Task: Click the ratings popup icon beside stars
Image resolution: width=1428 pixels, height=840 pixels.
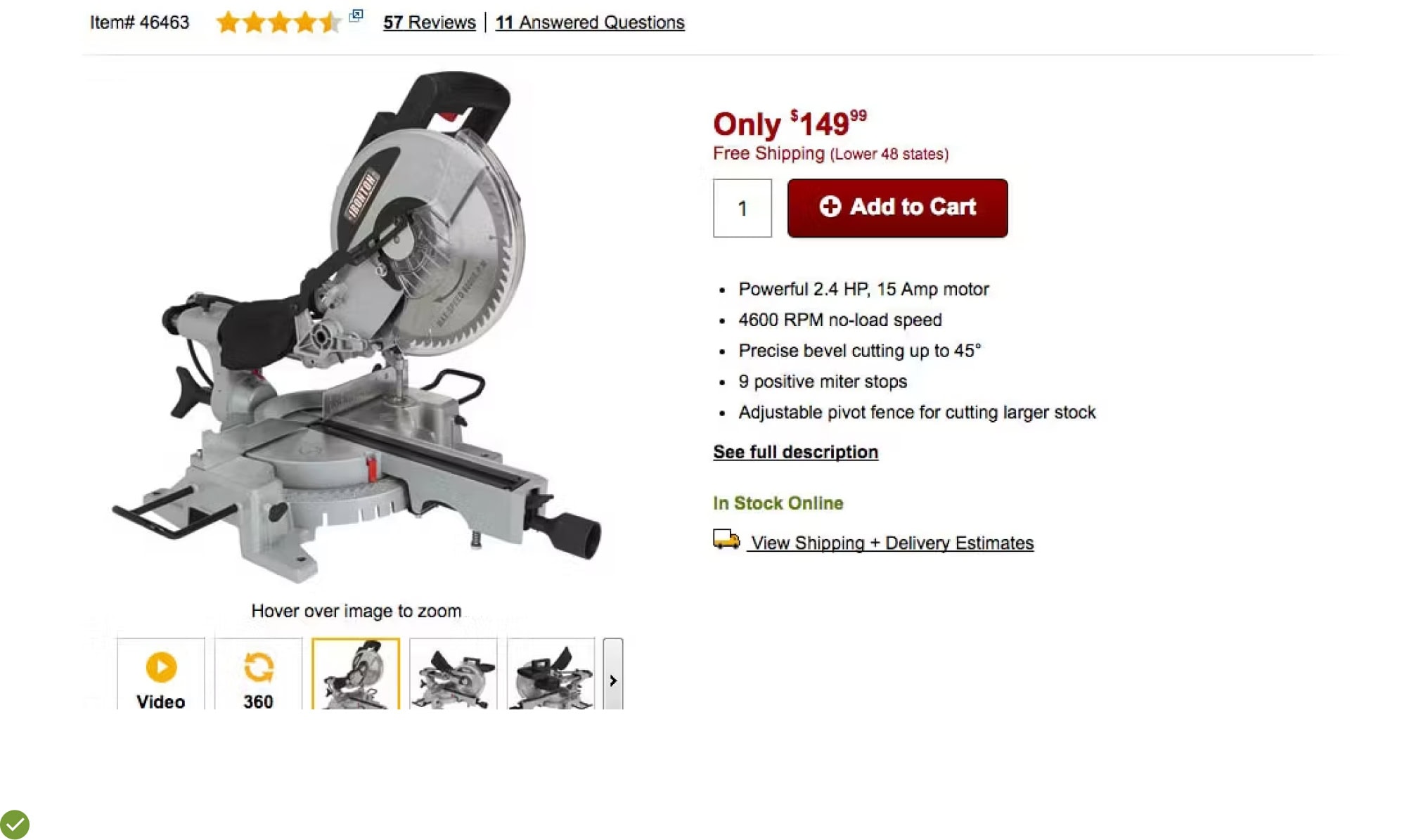Action: 356,15
